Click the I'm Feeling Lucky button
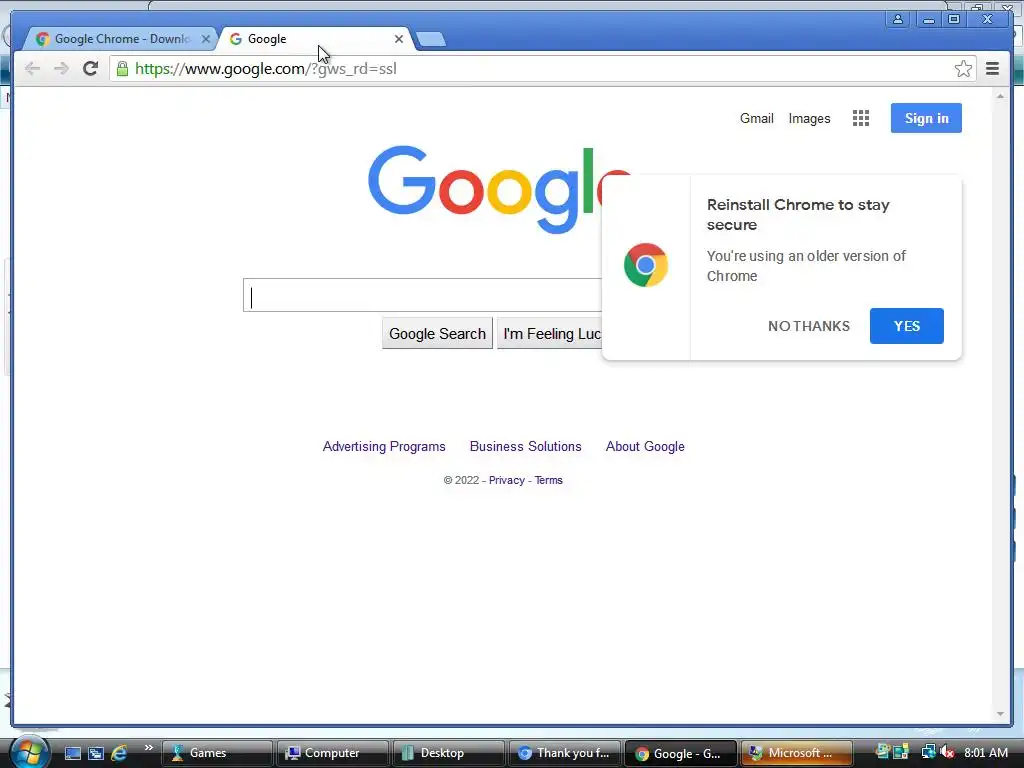Viewport: 1024px width, 768px height. [550, 334]
